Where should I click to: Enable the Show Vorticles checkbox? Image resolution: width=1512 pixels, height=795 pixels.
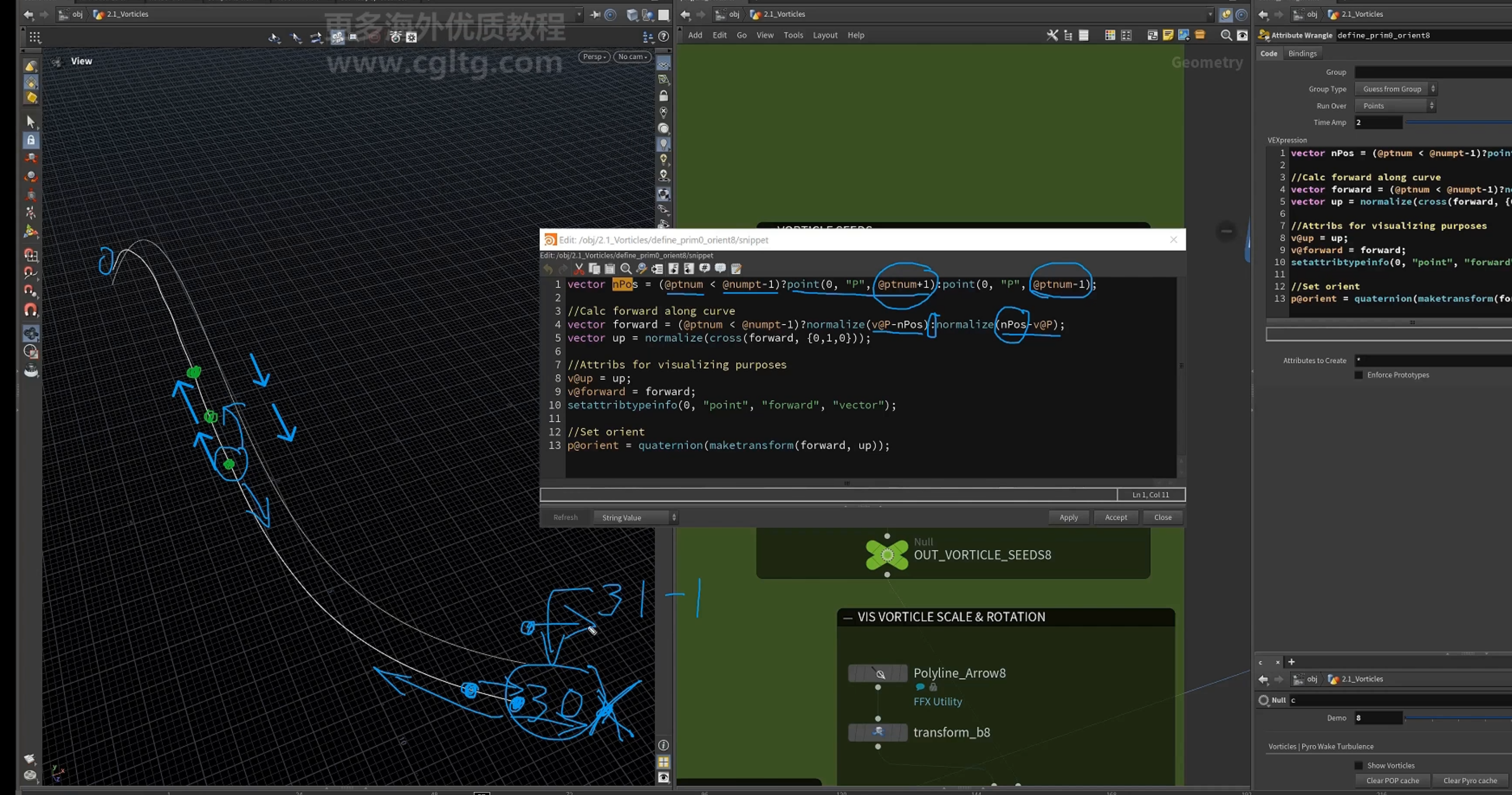pos(1358,765)
